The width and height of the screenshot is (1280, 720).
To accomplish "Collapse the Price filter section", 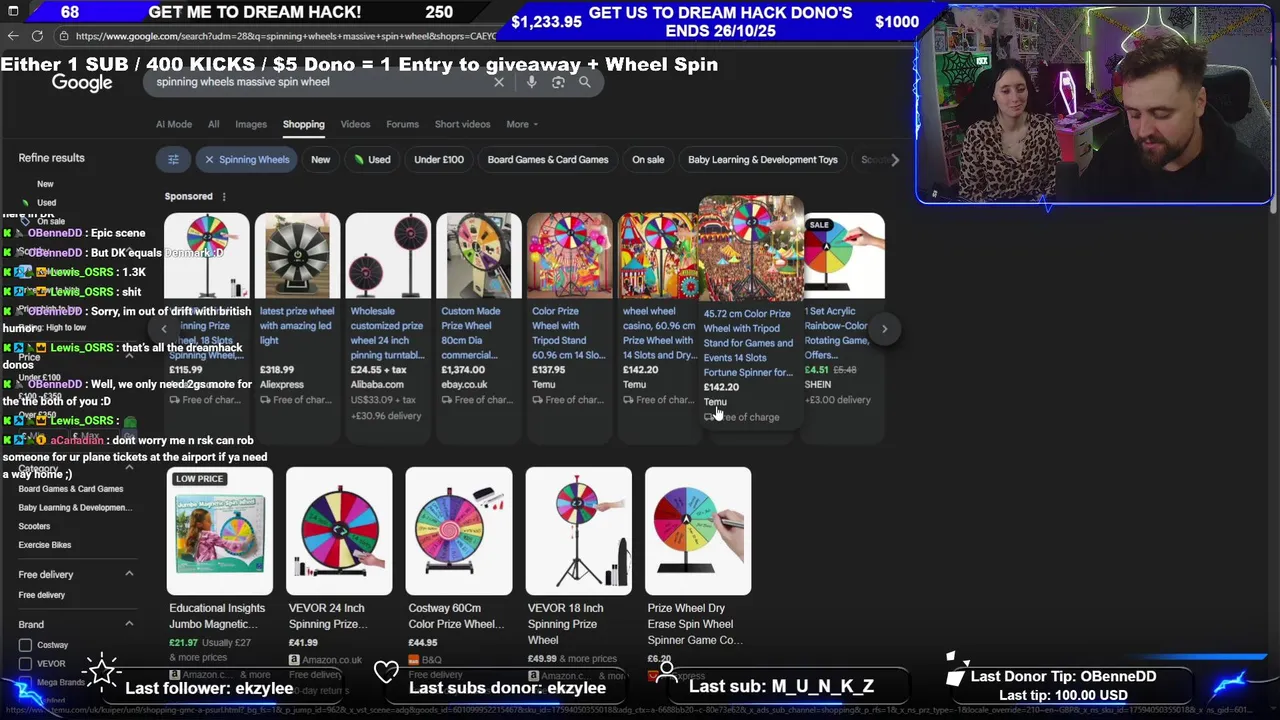I will 129,356.
